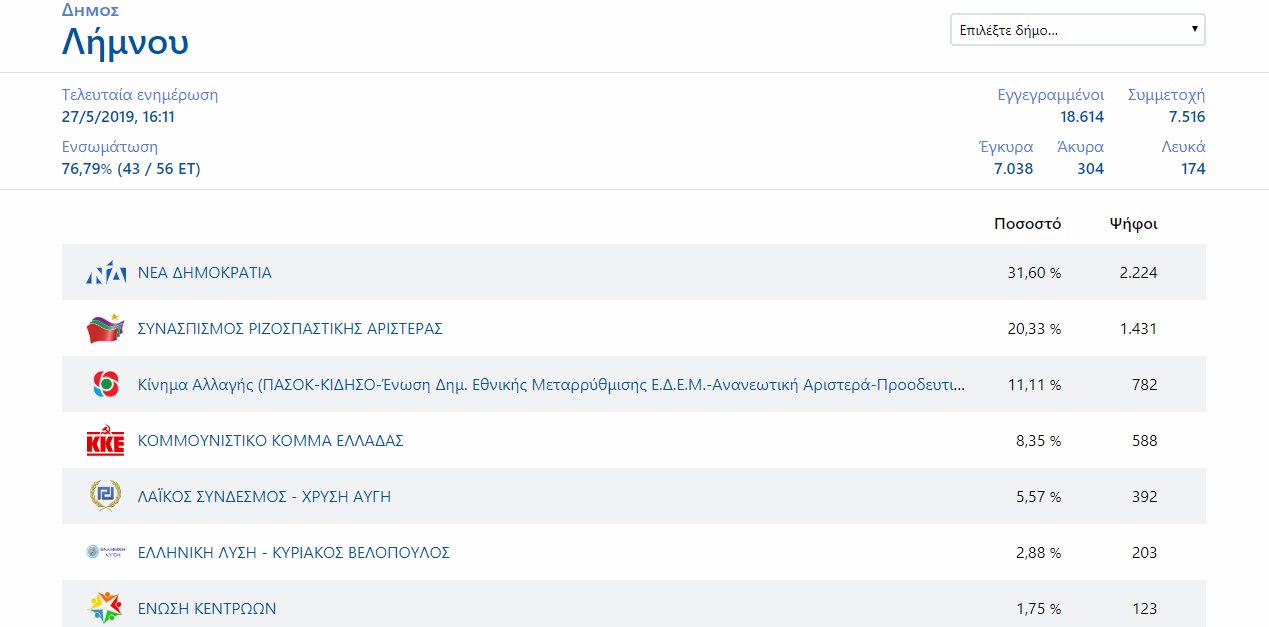This screenshot has height=627, width=1269.
Task: Click the Ποσοστό column header
Action: point(1027,224)
